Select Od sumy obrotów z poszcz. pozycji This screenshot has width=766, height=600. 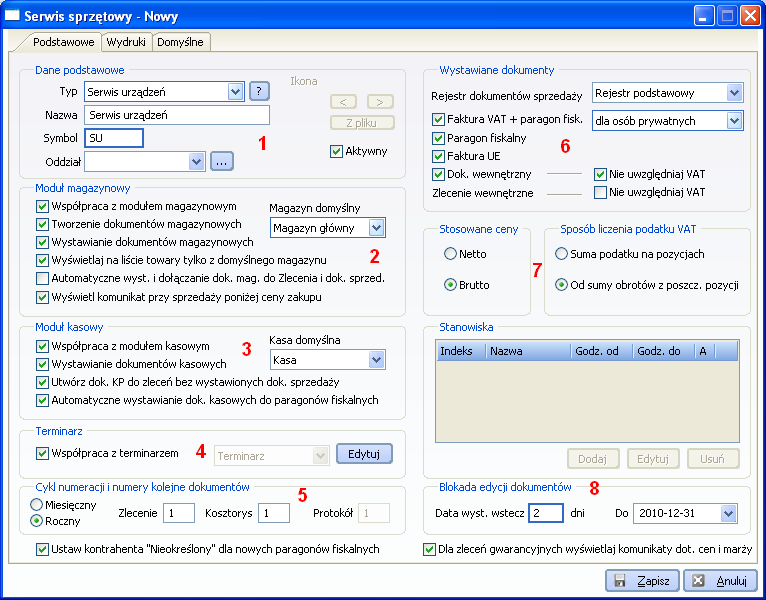[561, 285]
